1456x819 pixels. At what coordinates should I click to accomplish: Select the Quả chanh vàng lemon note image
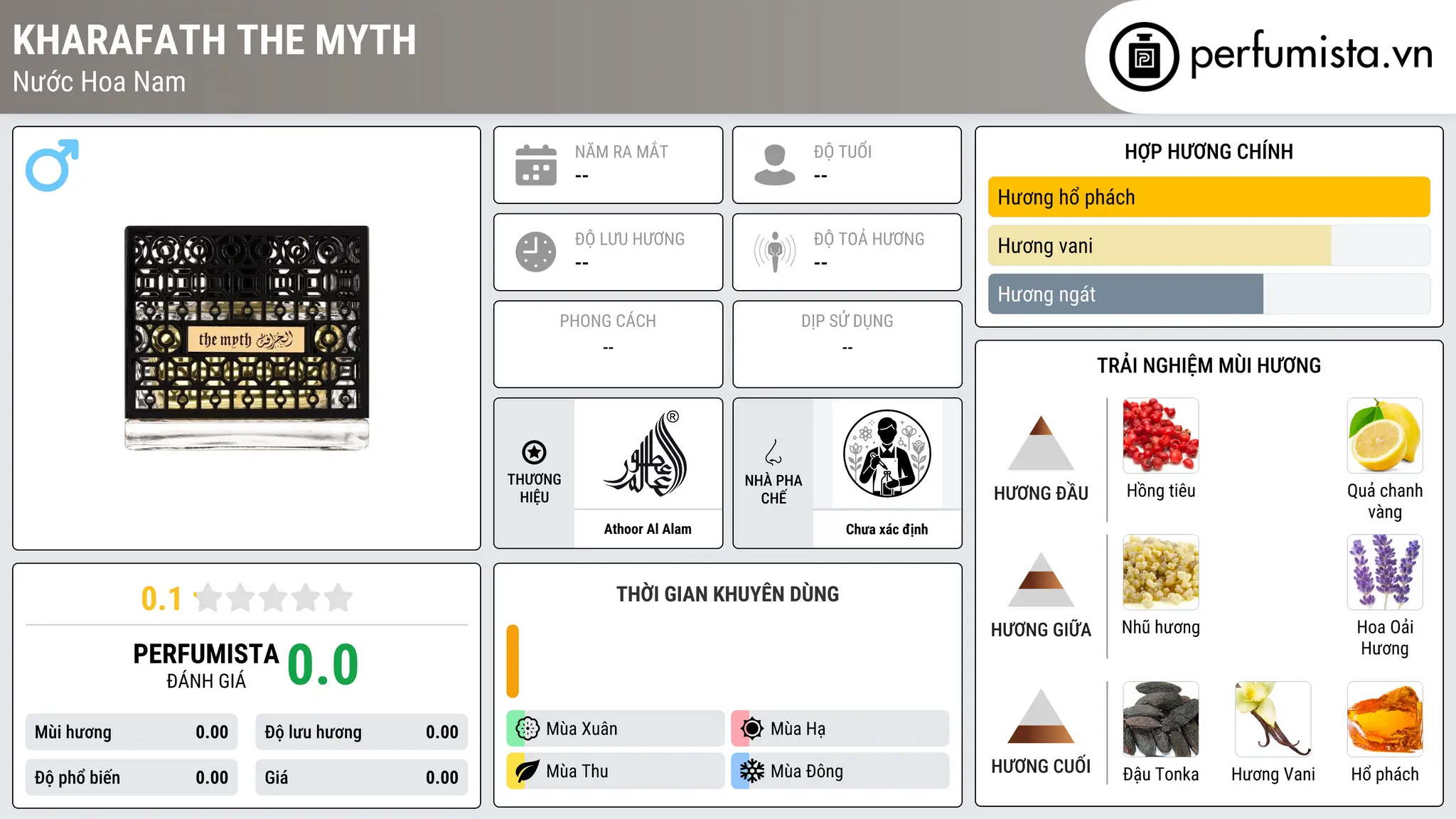(x=1385, y=436)
